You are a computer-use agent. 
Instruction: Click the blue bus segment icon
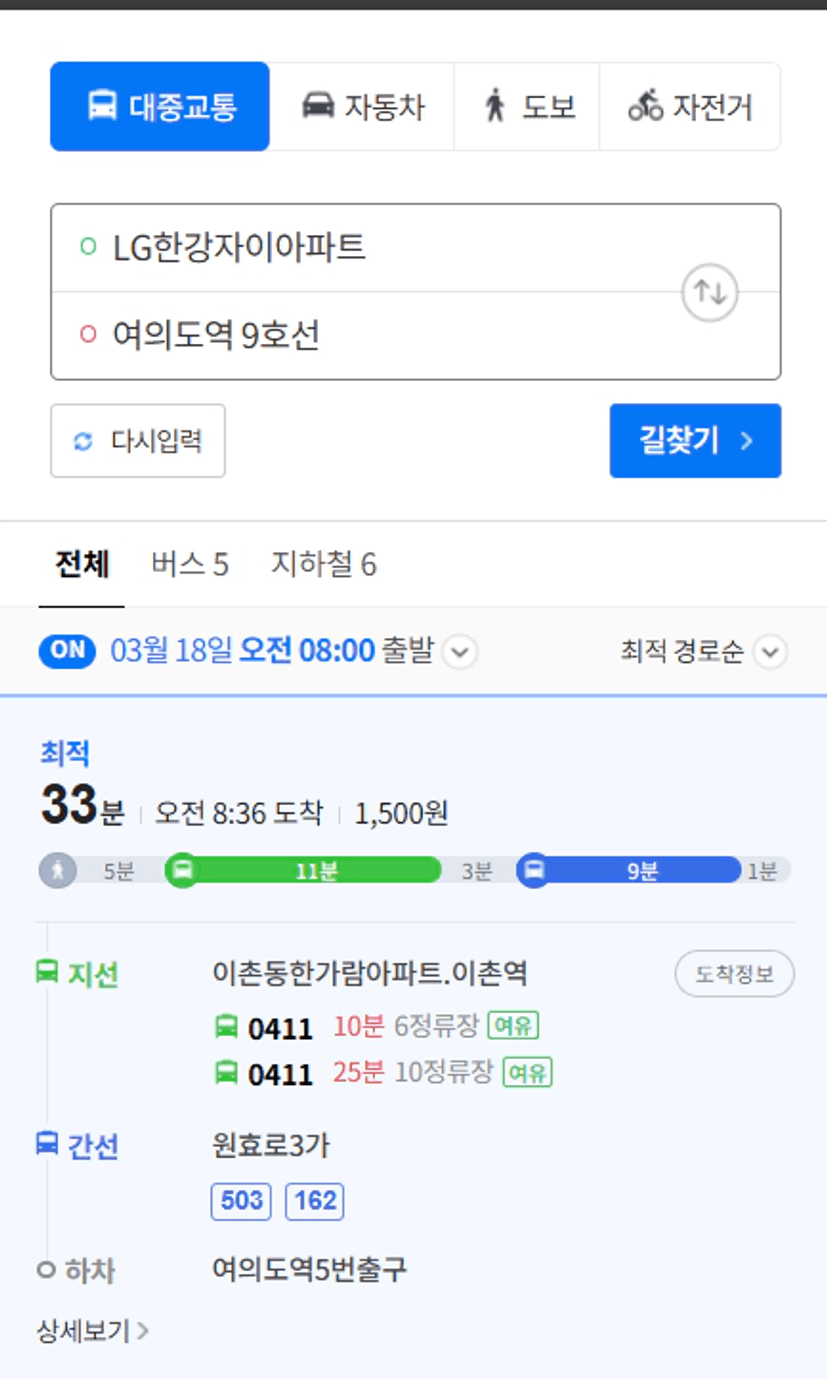point(534,871)
